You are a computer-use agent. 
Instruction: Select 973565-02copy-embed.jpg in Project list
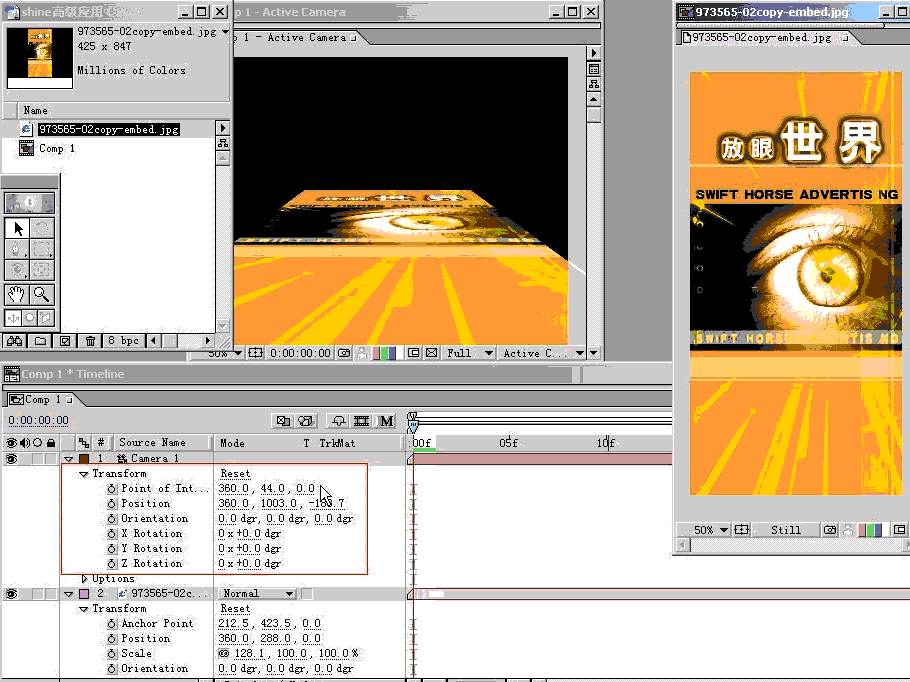[109, 129]
